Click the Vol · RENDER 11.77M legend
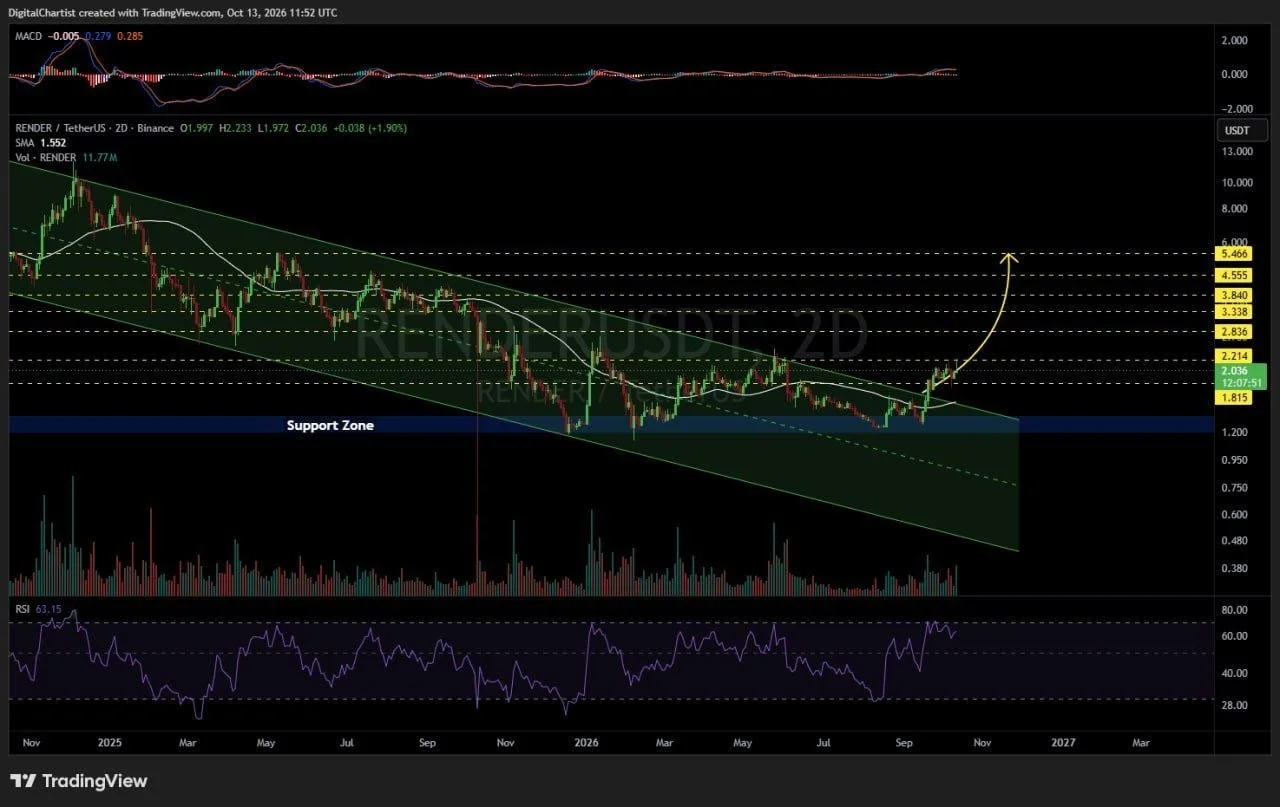Screen dimensions: 1280x807 click(x=66, y=158)
